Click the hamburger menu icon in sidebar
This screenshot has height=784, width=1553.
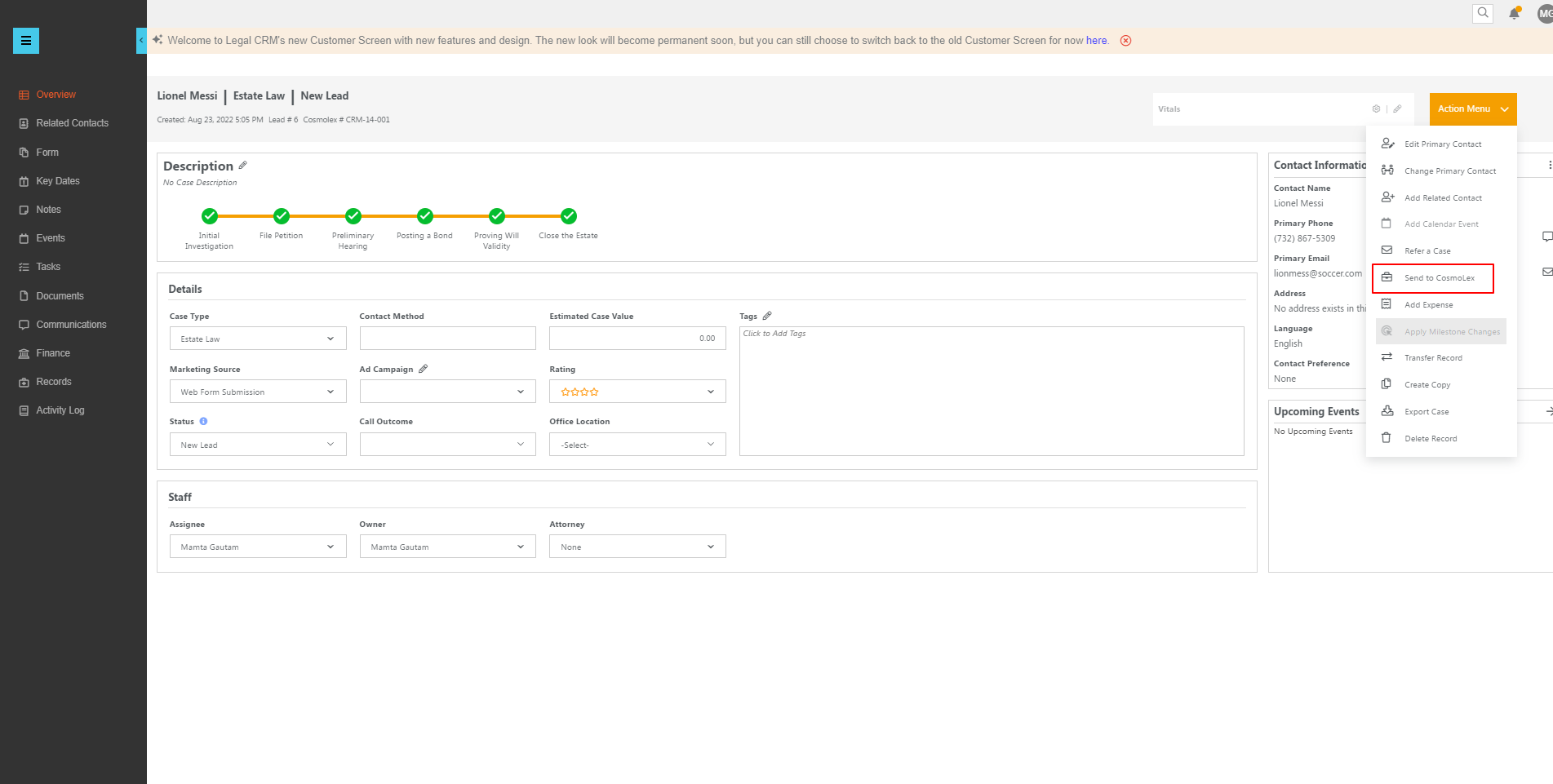pyautogui.click(x=26, y=41)
